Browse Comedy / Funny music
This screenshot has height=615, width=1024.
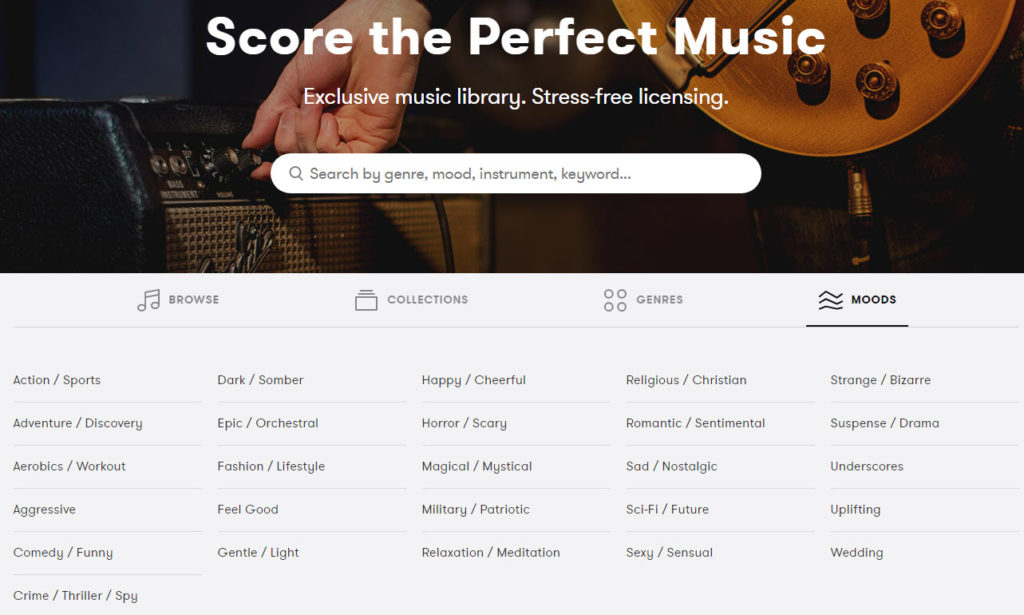64,552
